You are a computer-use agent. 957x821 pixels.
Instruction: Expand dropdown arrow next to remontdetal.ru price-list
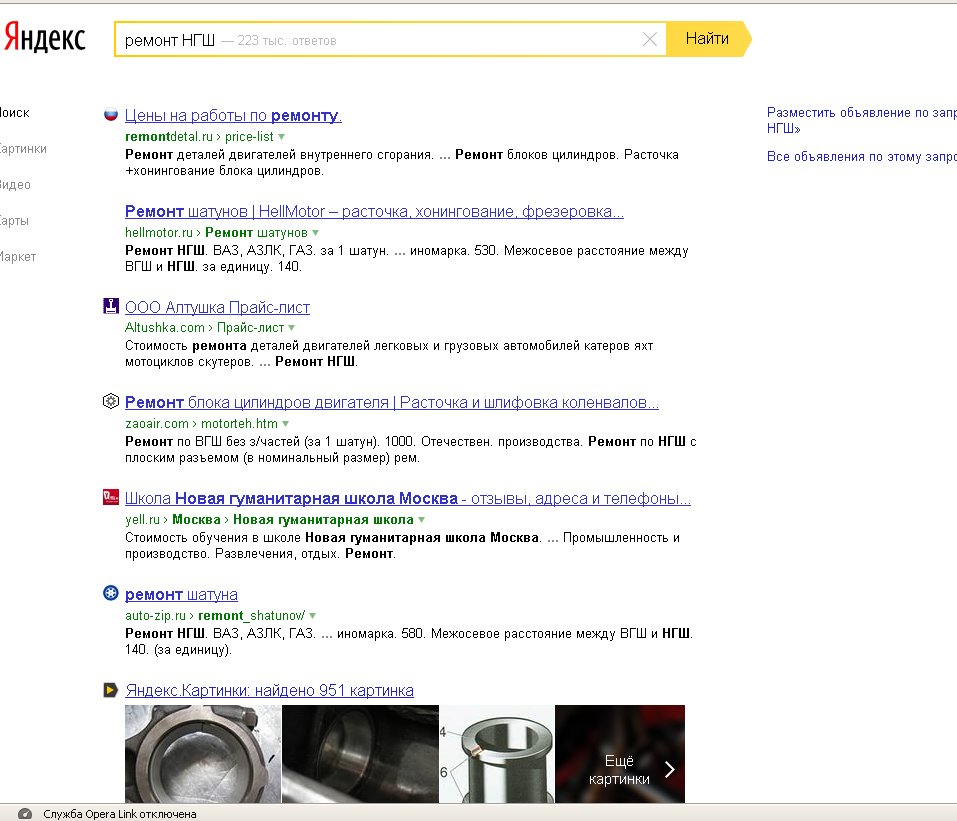point(281,137)
